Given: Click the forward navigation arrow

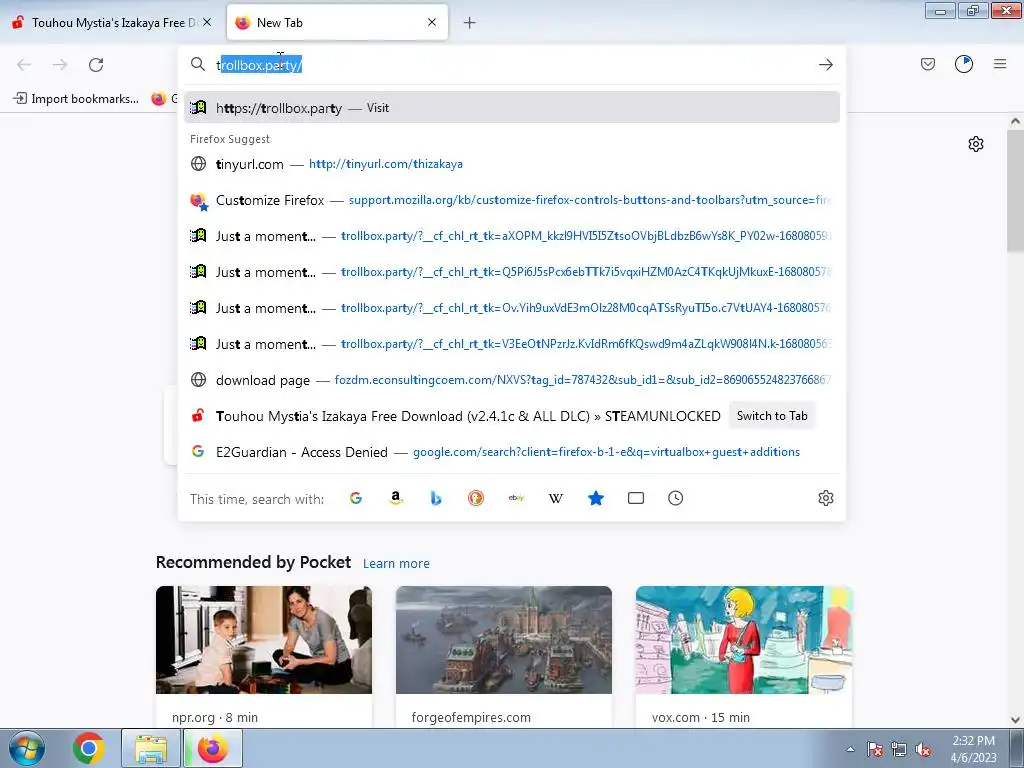Looking at the screenshot, I should 60,65.
